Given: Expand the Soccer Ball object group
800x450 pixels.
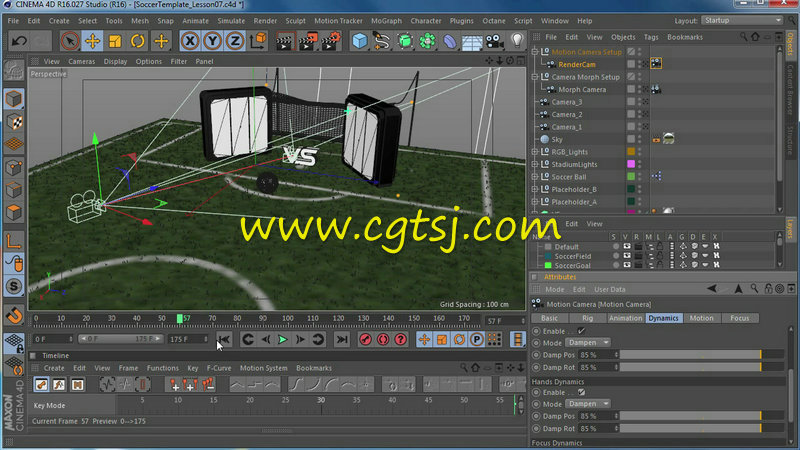Looking at the screenshot, I should point(535,177).
